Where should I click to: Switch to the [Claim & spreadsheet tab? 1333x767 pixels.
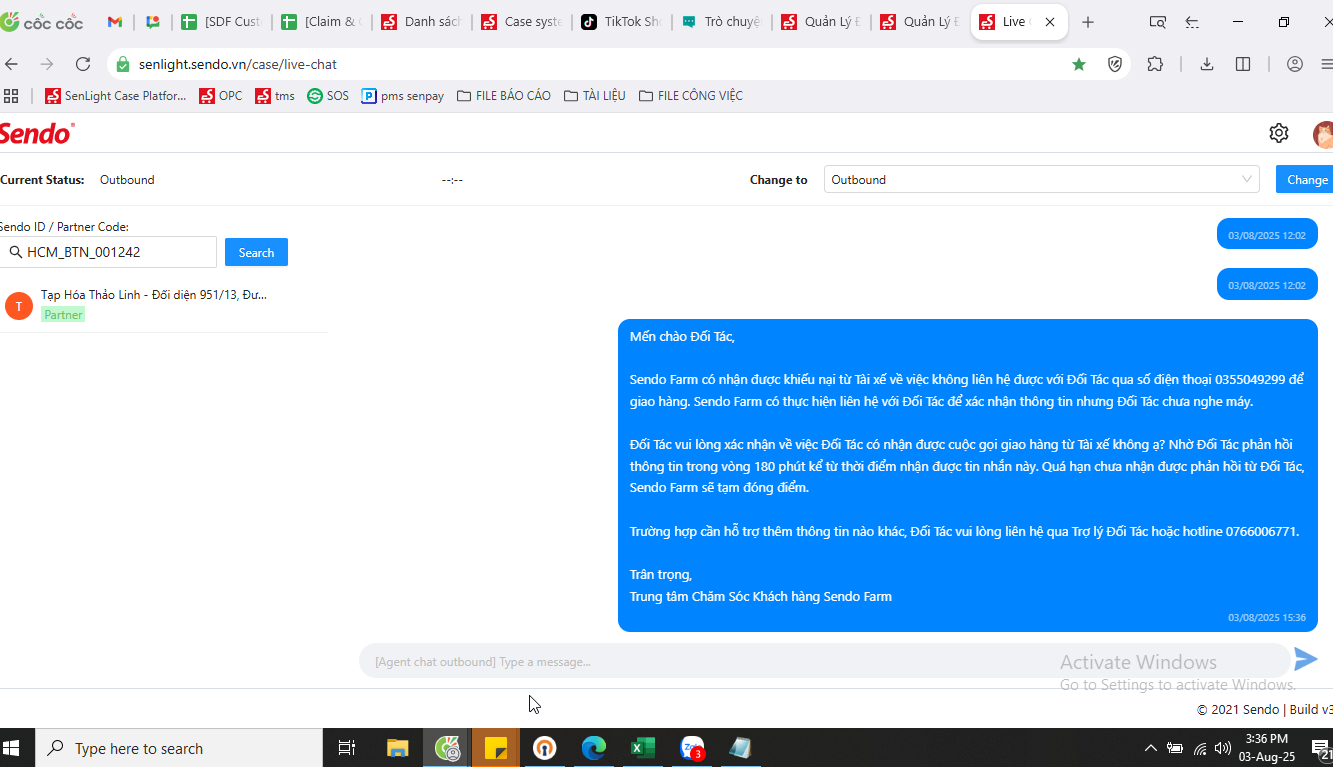(x=321, y=22)
